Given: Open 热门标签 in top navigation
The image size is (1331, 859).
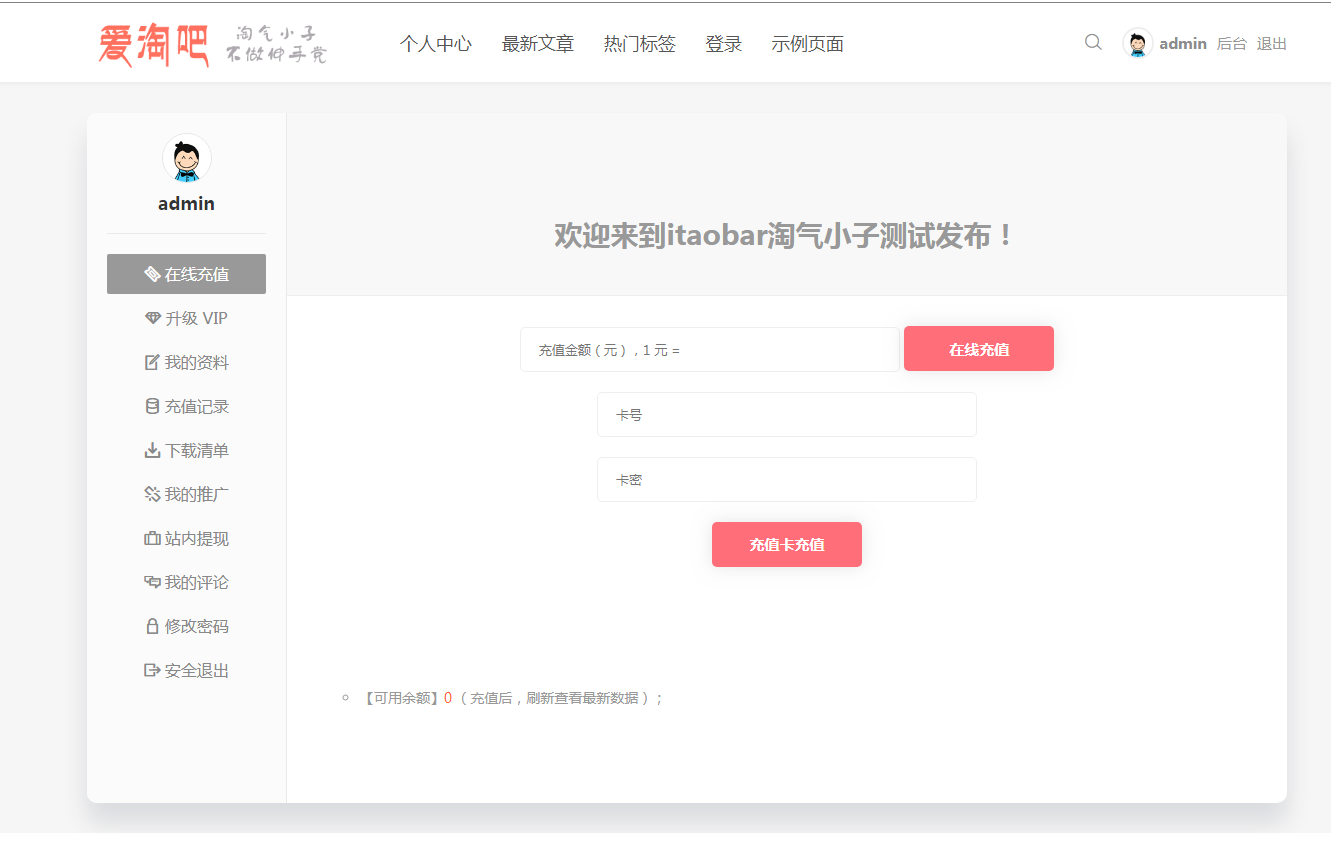Looking at the screenshot, I should click(x=640, y=44).
